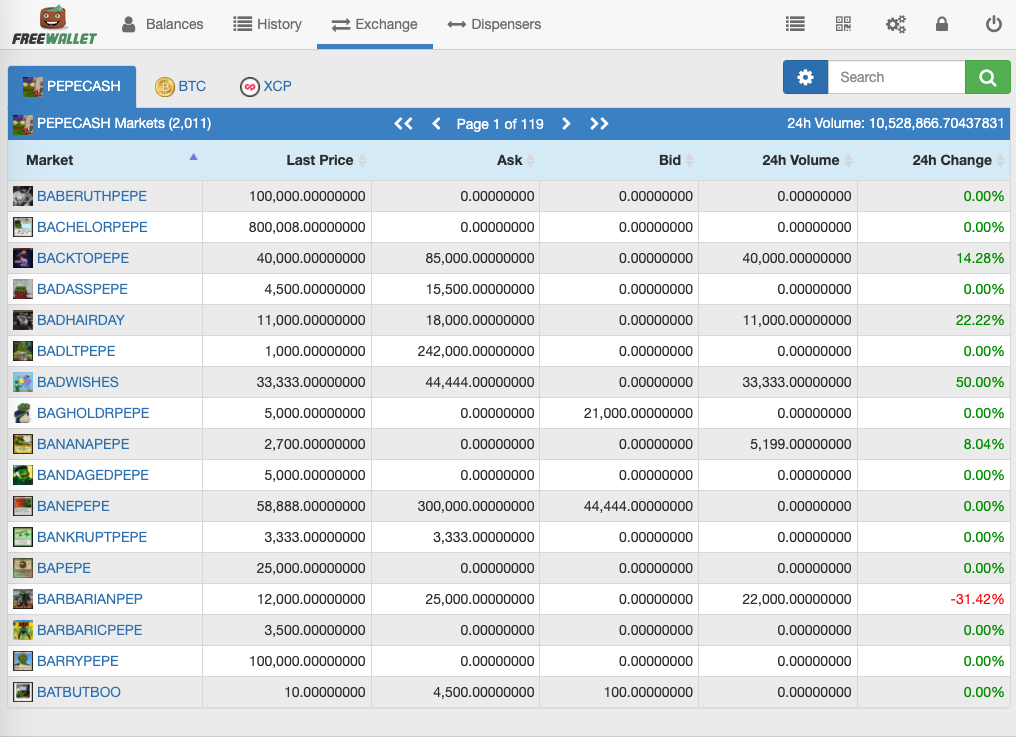1016x737 pixels.
Task: Open the BADASSPEPE market link
Action: pos(82,289)
